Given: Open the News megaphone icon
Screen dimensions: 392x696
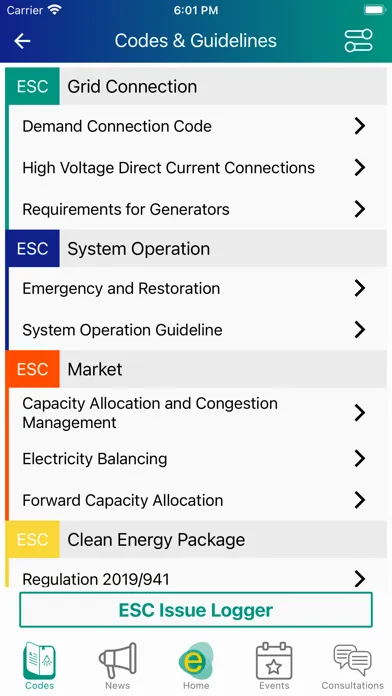Looking at the screenshot, I should pos(118,661).
